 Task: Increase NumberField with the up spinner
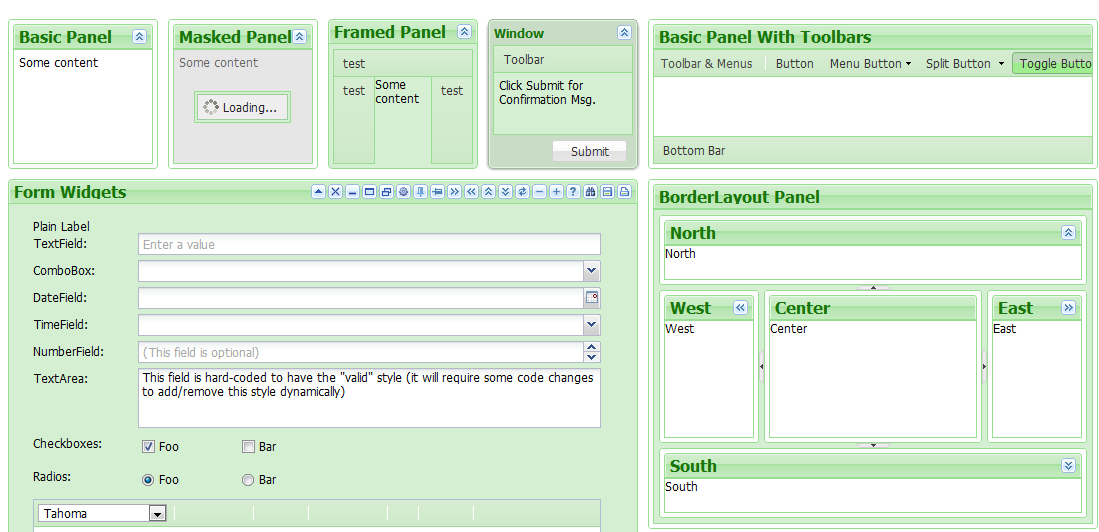(x=592, y=347)
